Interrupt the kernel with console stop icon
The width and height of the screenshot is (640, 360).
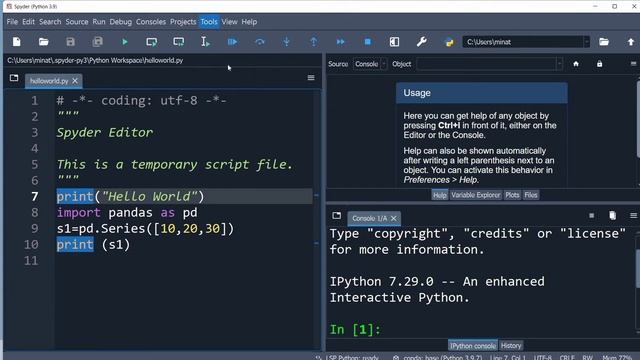click(x=591, y=216)
